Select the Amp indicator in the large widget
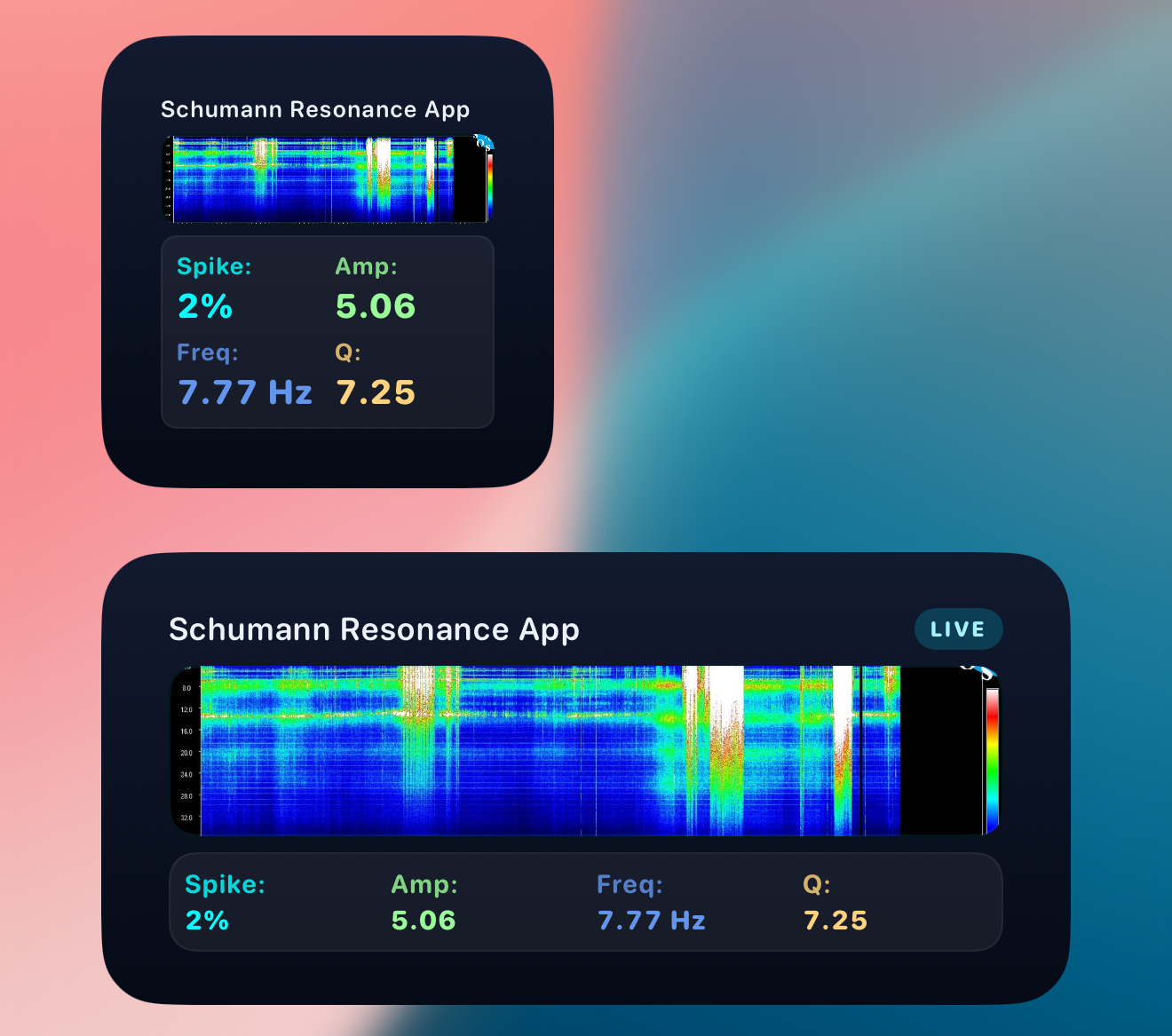 click(424, 884)
